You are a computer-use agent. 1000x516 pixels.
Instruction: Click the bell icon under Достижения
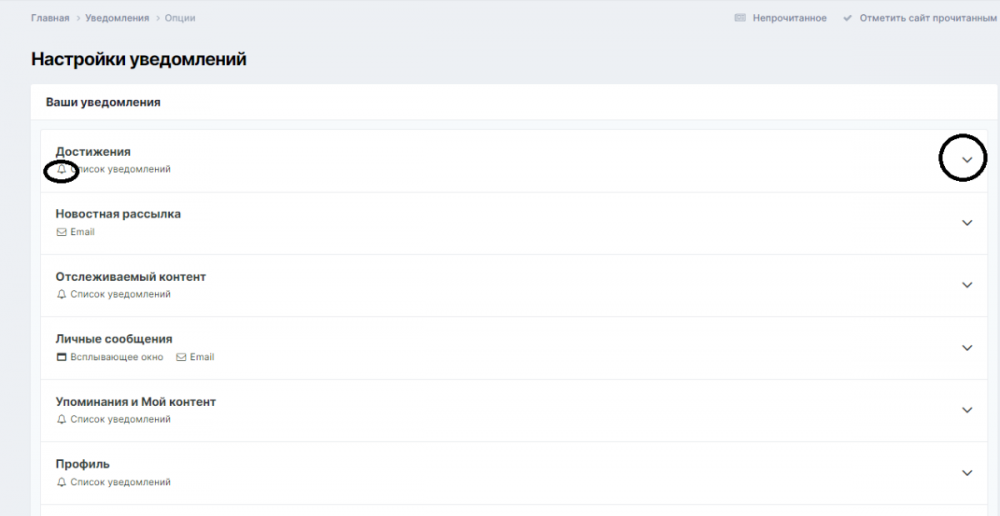61,170
